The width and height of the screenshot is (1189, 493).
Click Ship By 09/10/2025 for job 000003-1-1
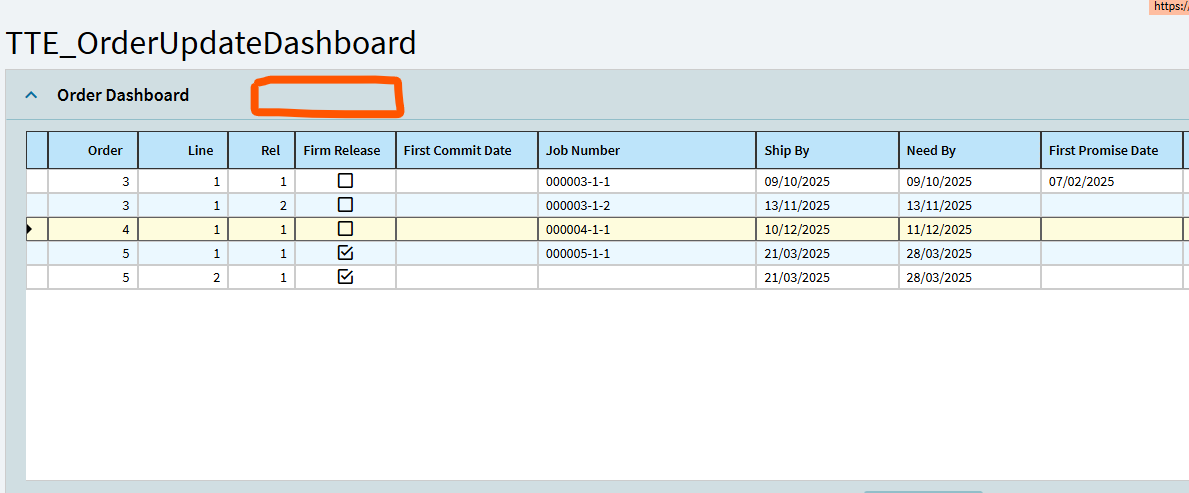(x=827, y=181)
